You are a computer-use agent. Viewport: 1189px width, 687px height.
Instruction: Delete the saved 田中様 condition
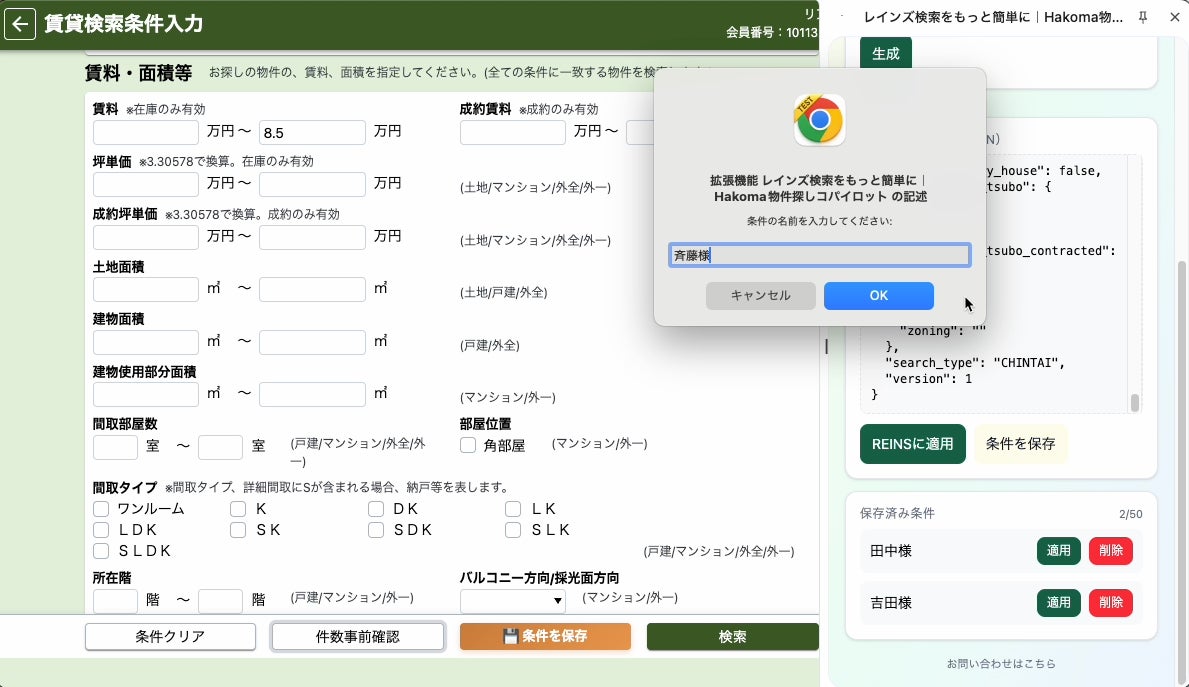click(1110, 551)
